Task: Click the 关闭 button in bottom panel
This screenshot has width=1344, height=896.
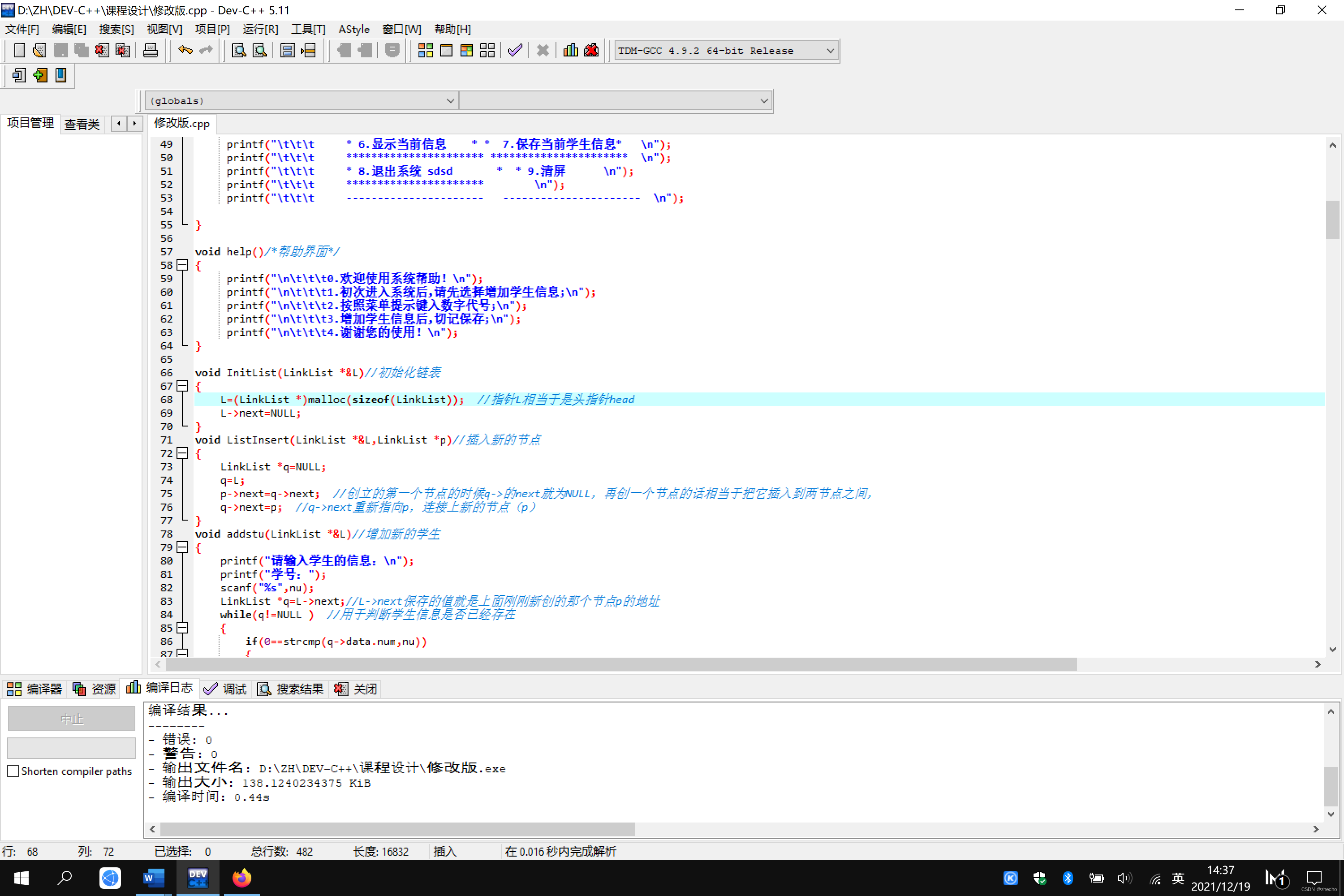Action: (357, 689)
